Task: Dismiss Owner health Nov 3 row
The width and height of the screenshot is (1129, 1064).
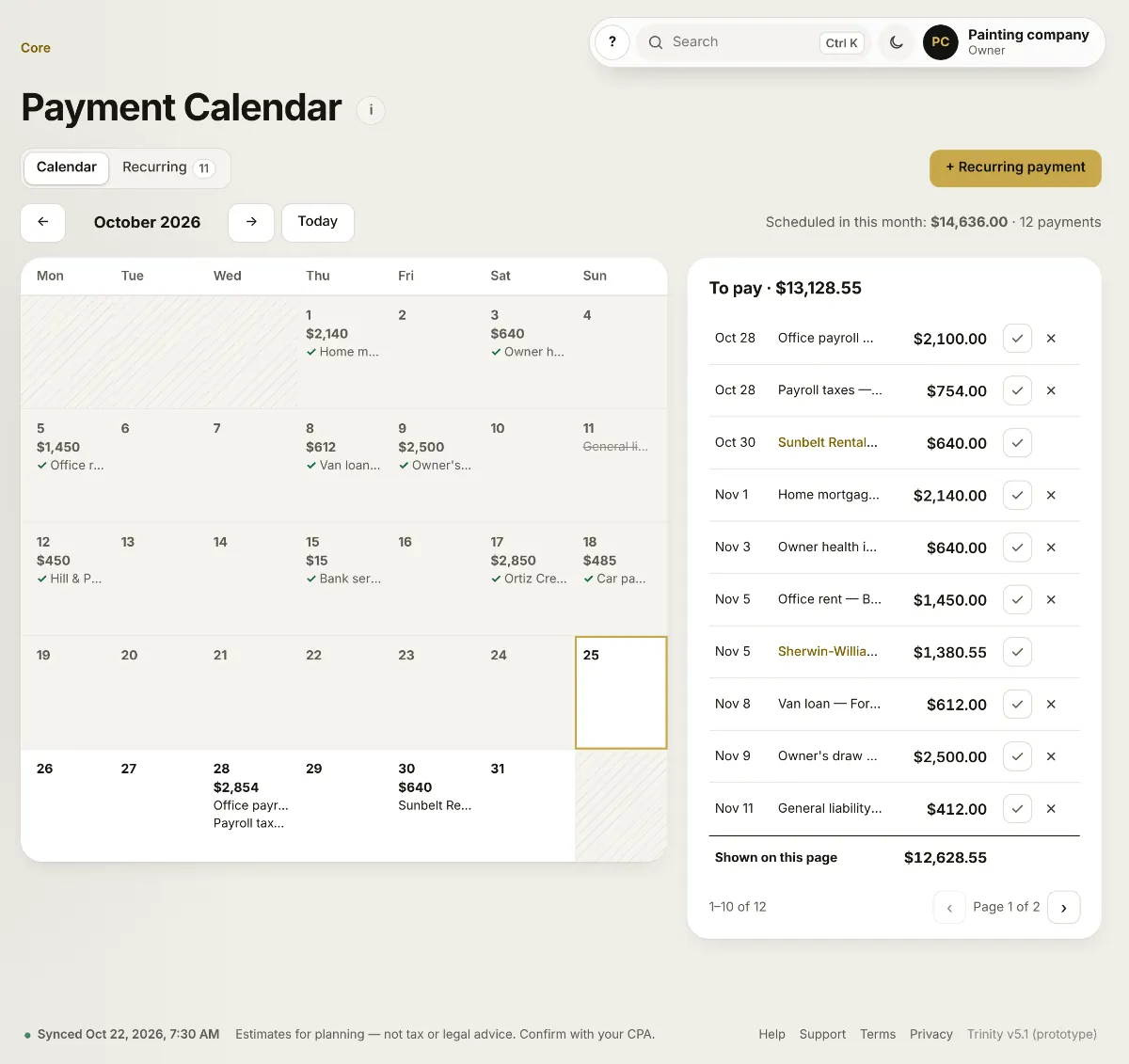Action: coord(1051,548)
